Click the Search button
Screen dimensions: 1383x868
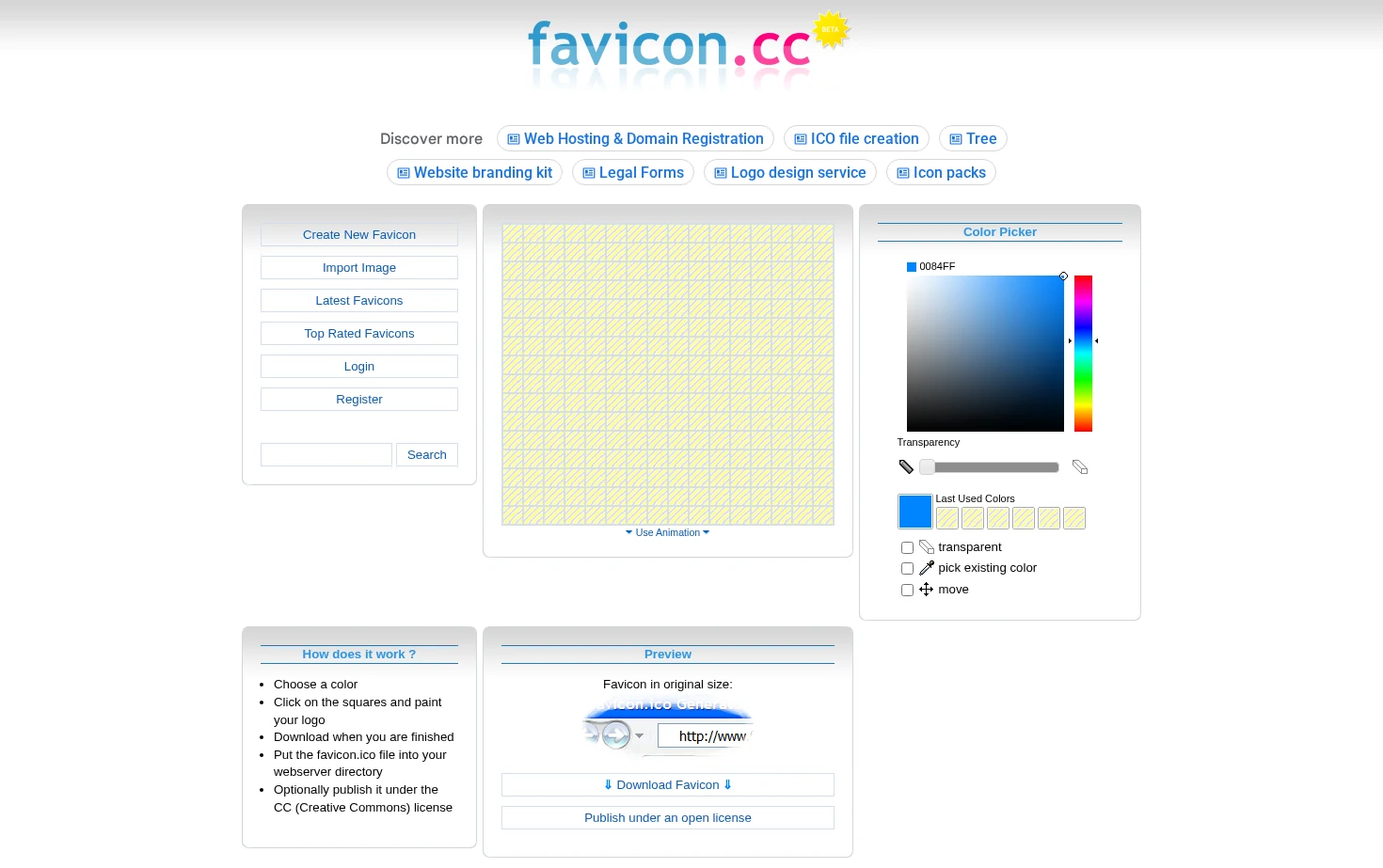point(427,455)
